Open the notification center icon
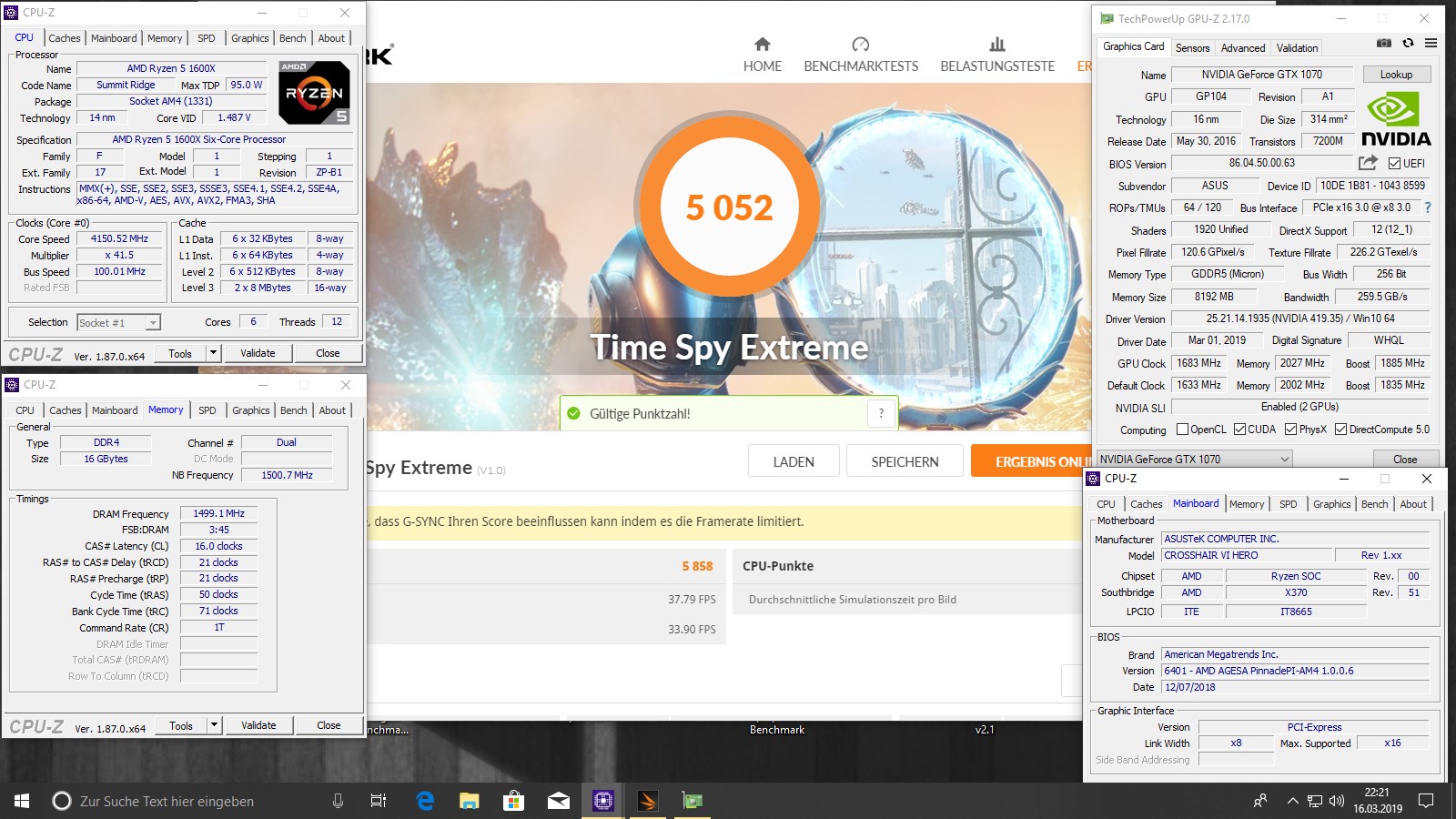The height and width of the screenshot is (819, 1456). point(1426,801)
